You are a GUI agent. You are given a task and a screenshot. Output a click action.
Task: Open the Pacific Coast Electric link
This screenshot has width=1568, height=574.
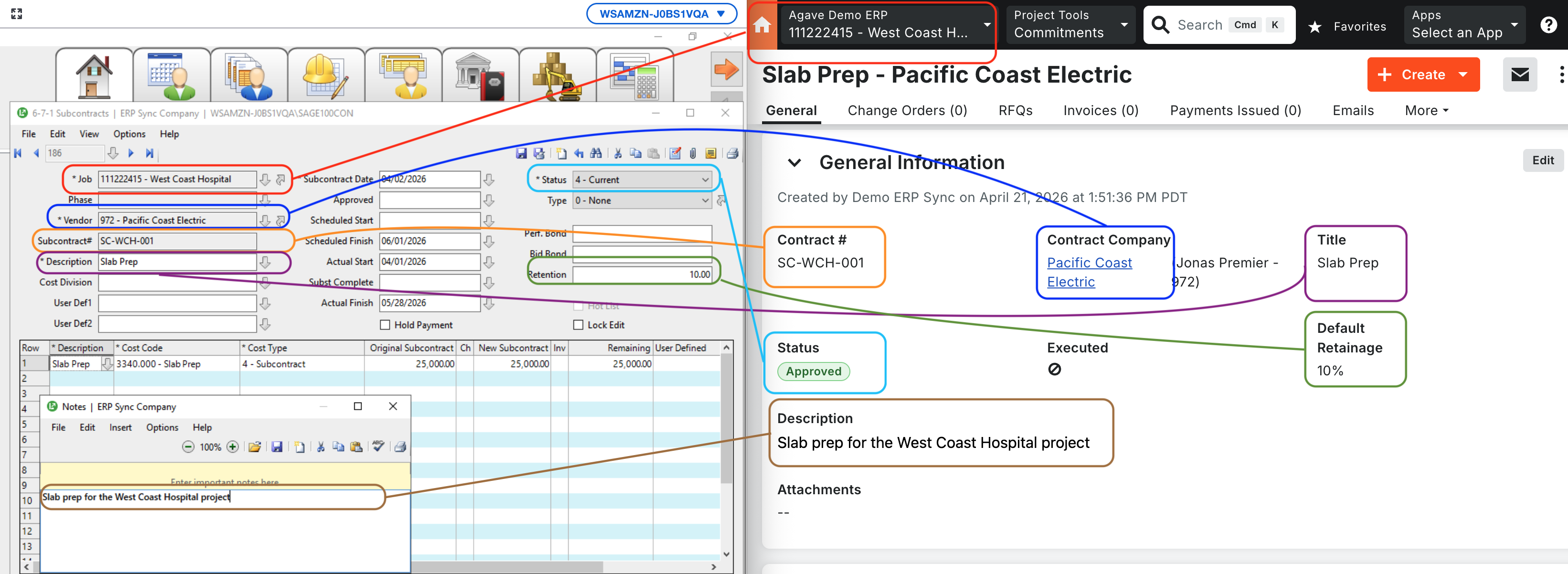(1089, 272)
